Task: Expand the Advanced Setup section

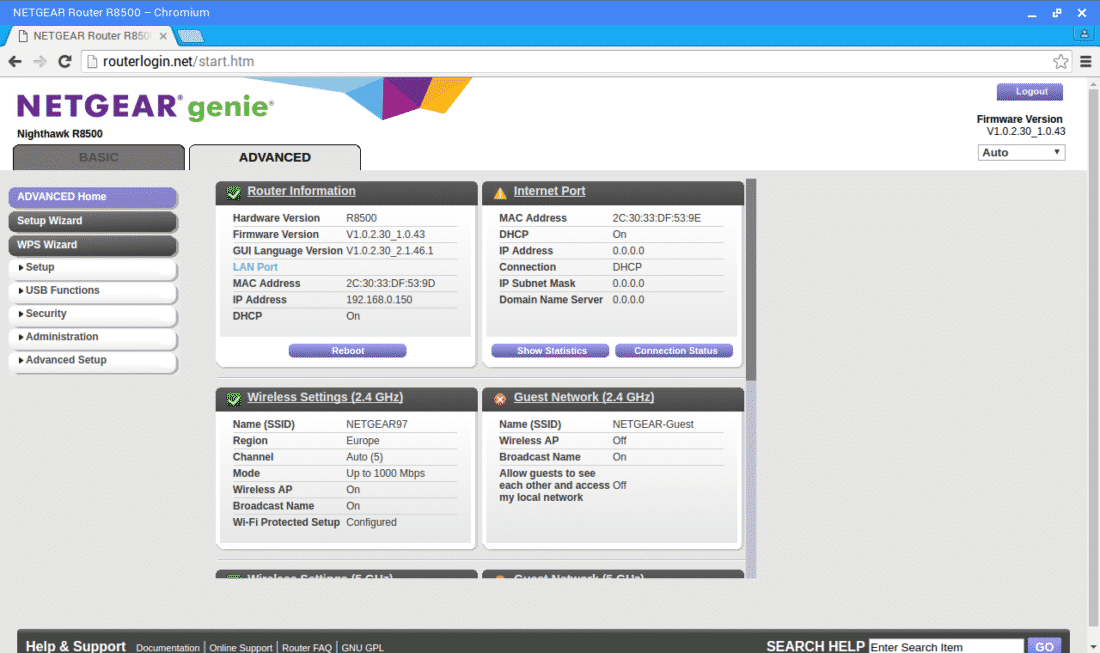Action: (x=93, y=360)
